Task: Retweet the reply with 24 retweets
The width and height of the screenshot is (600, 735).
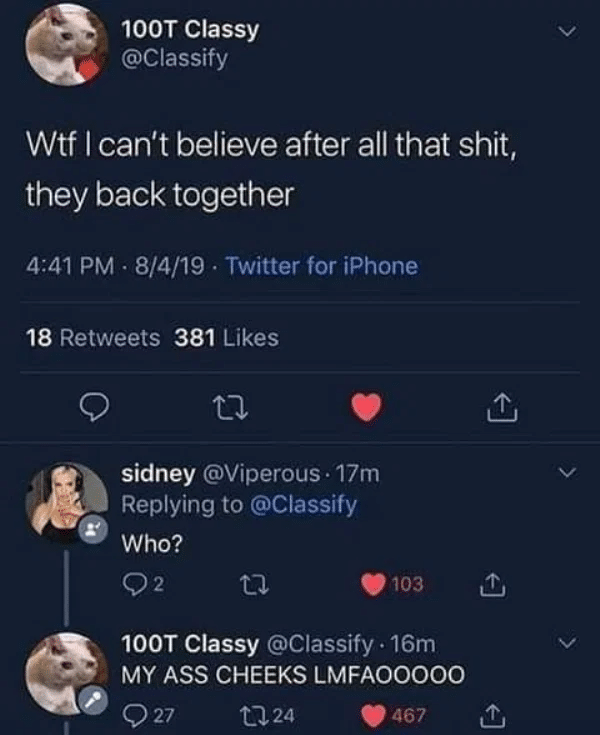Action: [267, 715]
